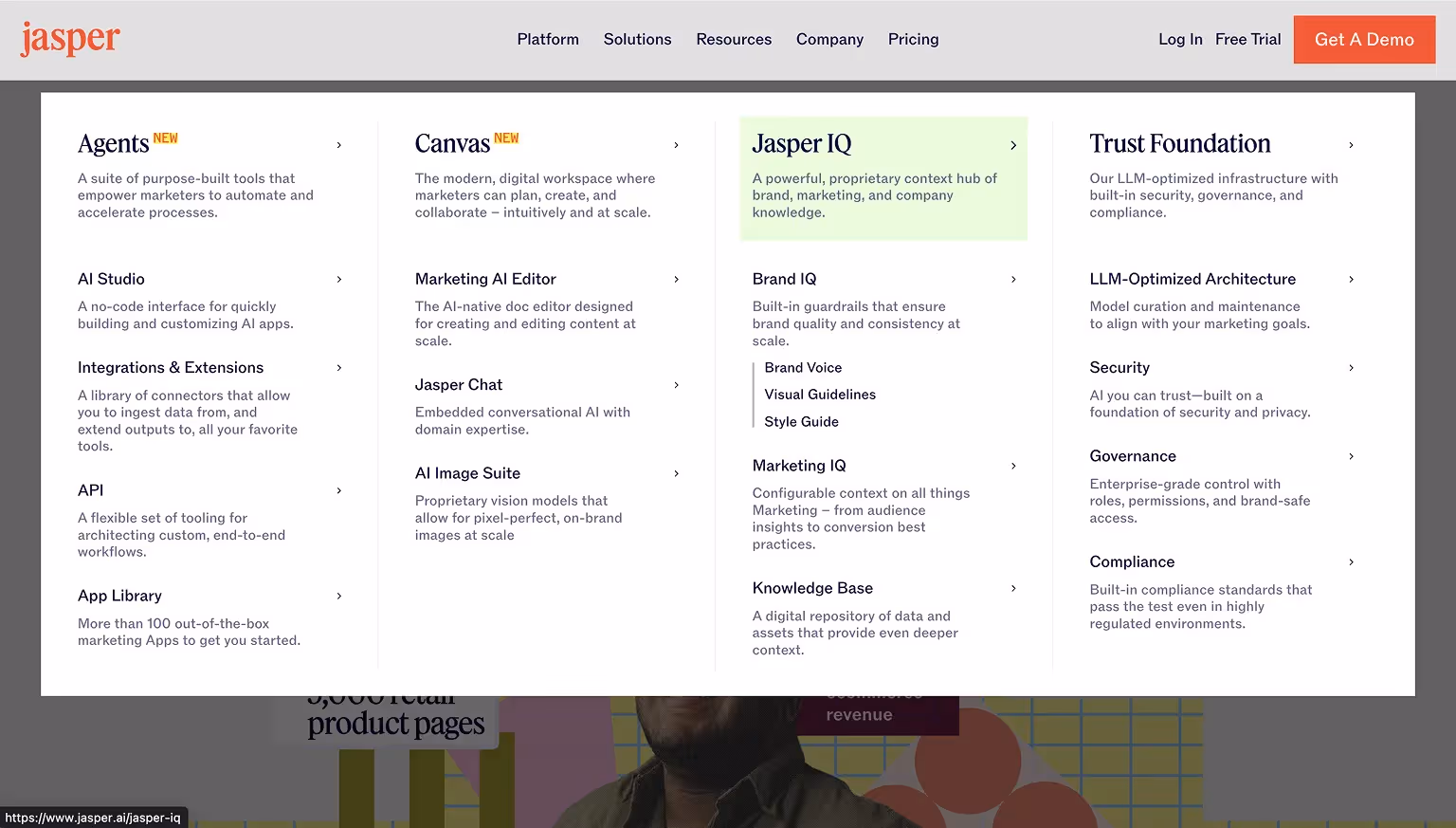Select LLM-Optimized Architecture
This screenshot has height=828, width=1456.
pos(1192,279)
